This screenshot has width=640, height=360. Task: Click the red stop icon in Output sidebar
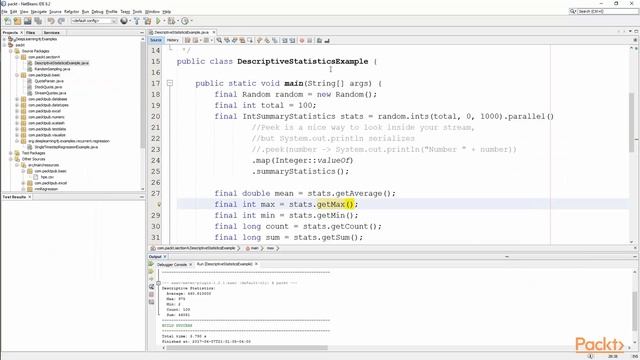[x=151, y=294]
